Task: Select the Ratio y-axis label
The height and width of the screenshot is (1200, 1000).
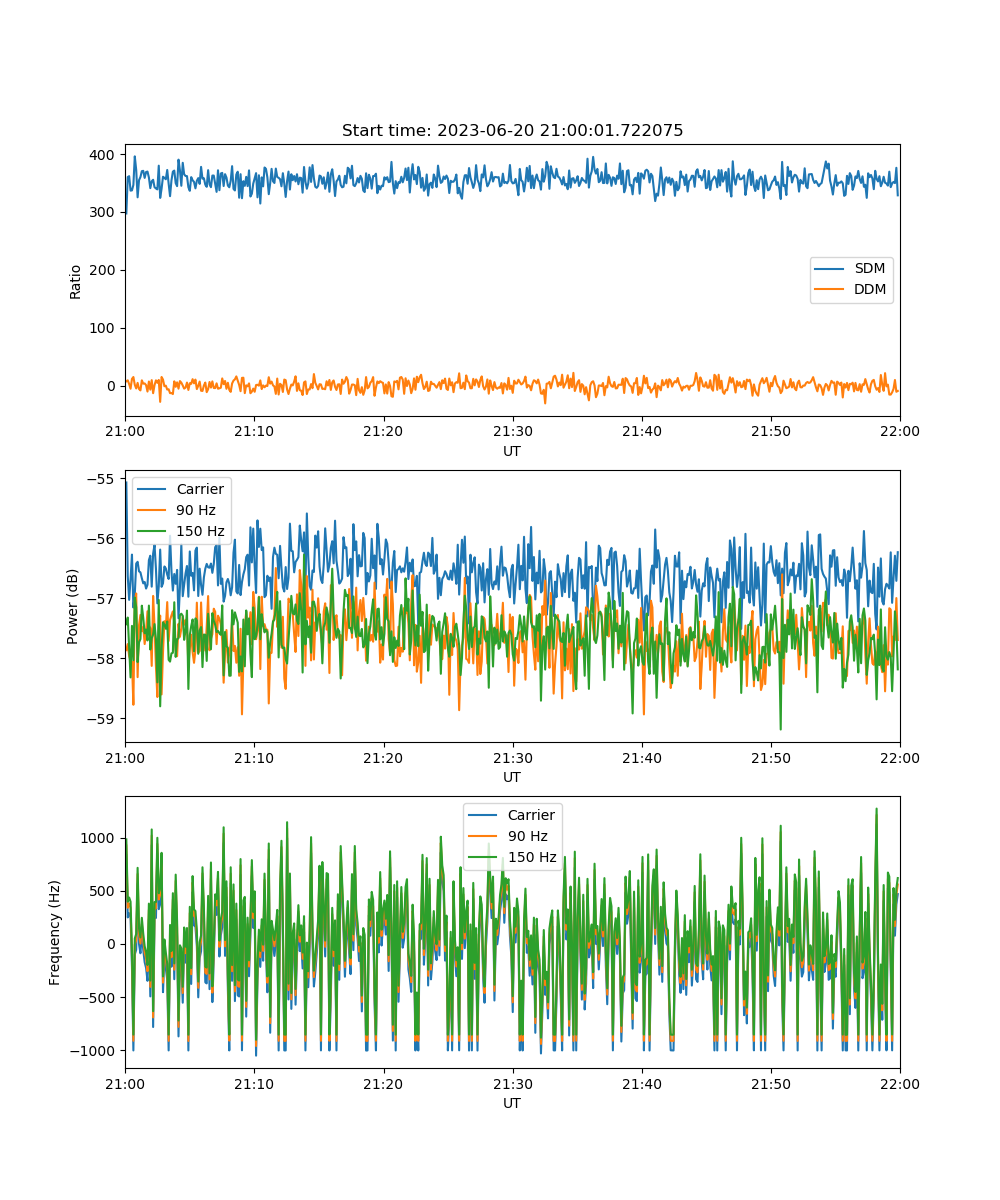Action: (76, 280)
